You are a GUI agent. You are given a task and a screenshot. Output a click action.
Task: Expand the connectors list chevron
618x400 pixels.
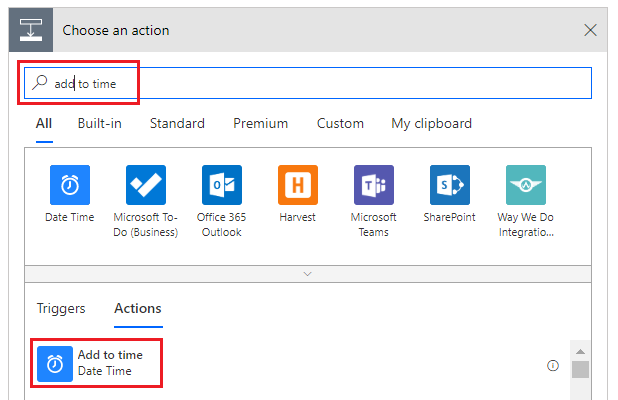pyautogui.click(x=308, y=273)
